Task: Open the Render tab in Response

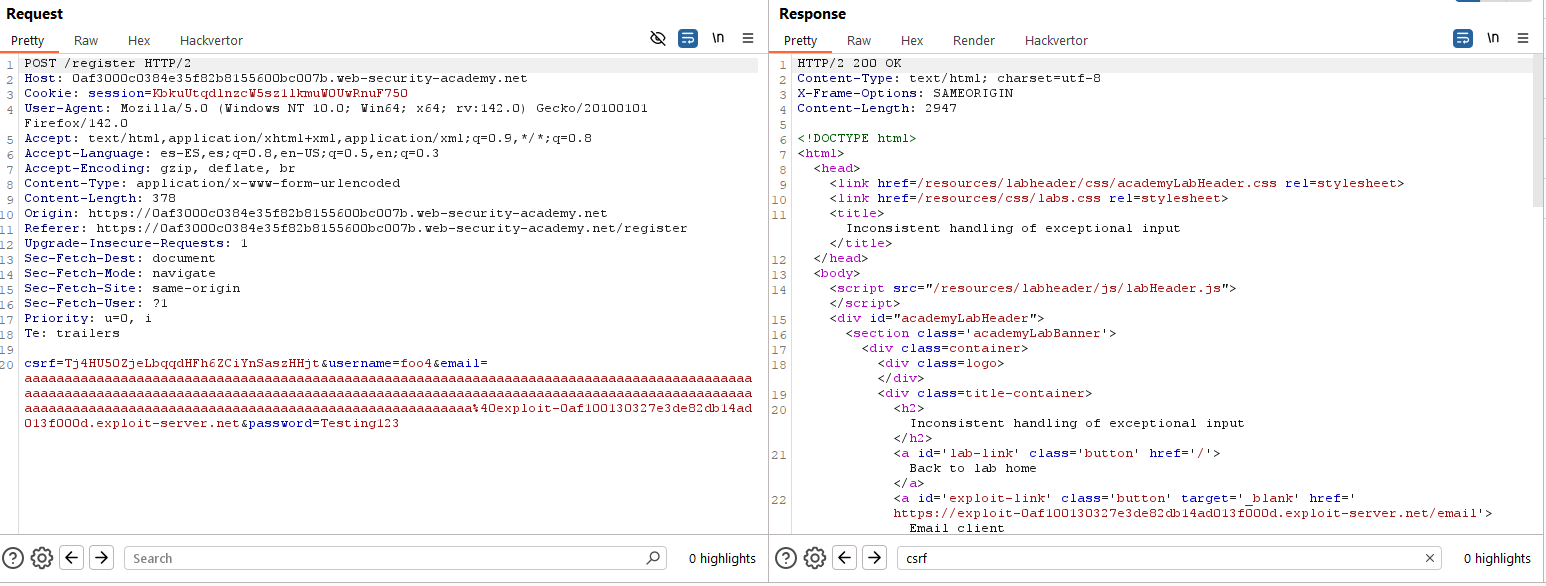Action: point(973,41)
